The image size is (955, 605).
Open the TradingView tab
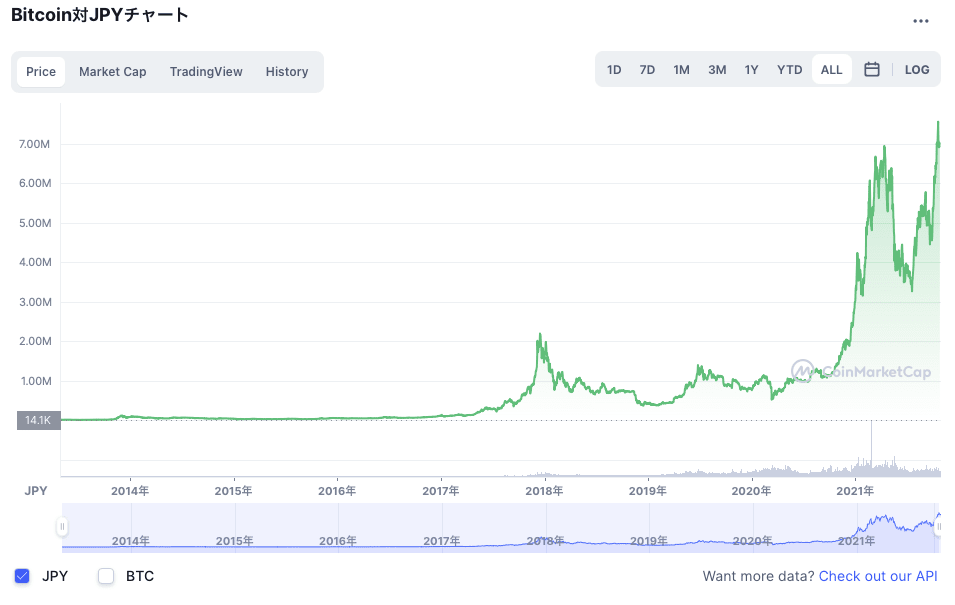point(206,71)
